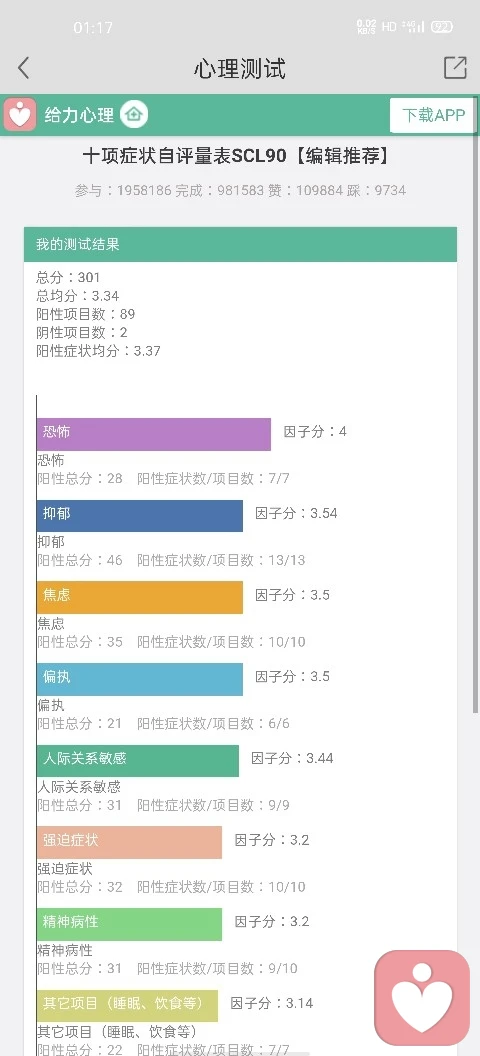Tap the salmon 强迫症状 bar
Viewport: 480px width, 1056px height.
coord(129,843)
